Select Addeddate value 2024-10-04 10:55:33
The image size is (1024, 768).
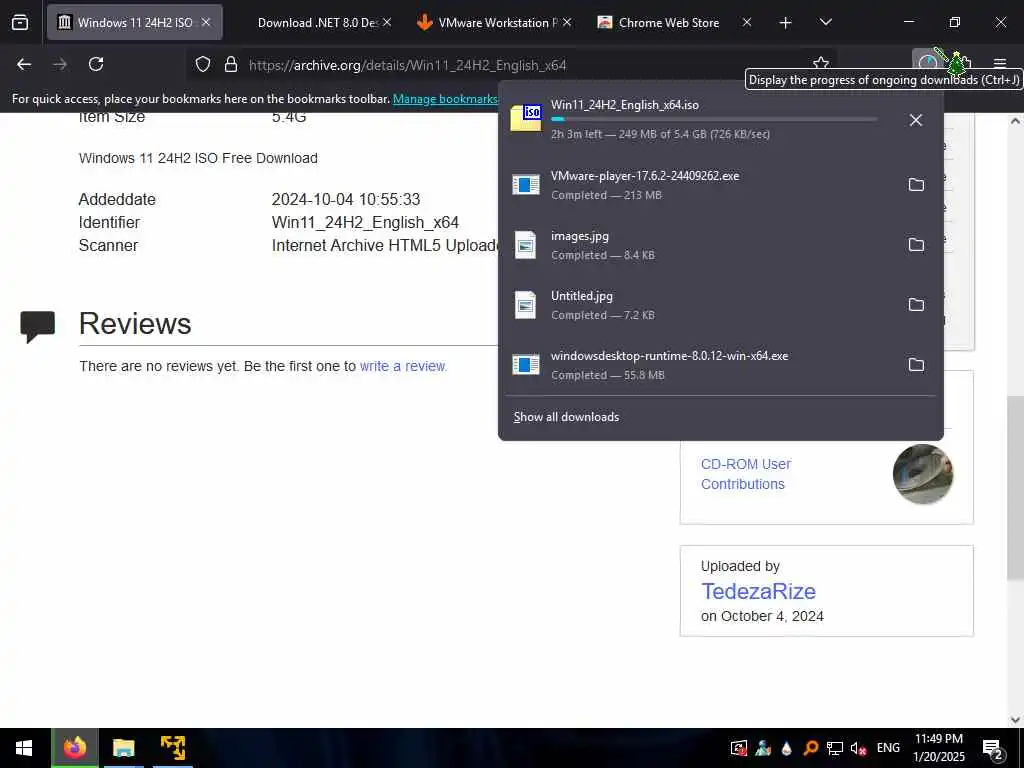(x=345, y=199)
